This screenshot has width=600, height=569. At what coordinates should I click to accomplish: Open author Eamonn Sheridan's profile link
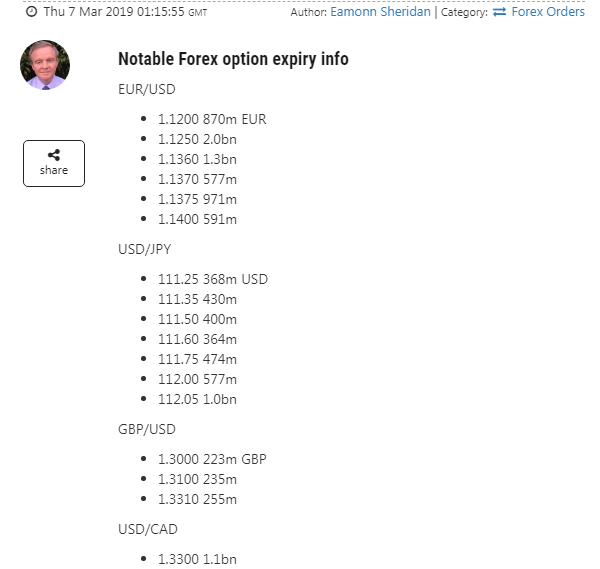pos(380,12)
